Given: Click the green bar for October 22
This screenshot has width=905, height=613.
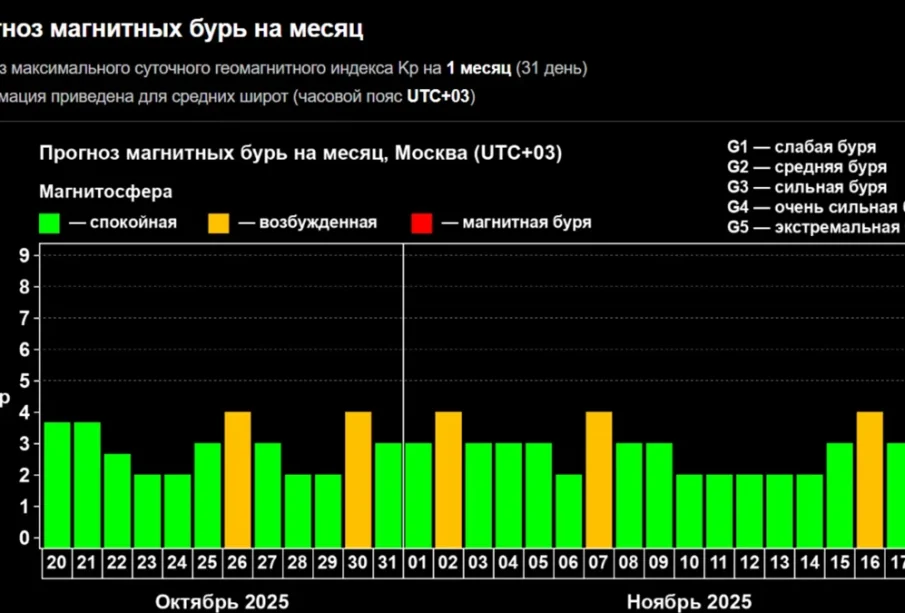Looking at the screenshot, I should tap(117, 498).
